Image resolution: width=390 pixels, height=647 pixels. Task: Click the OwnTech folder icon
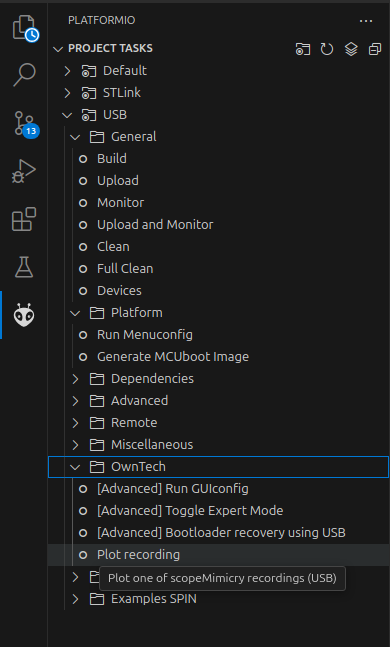[97, 467]
